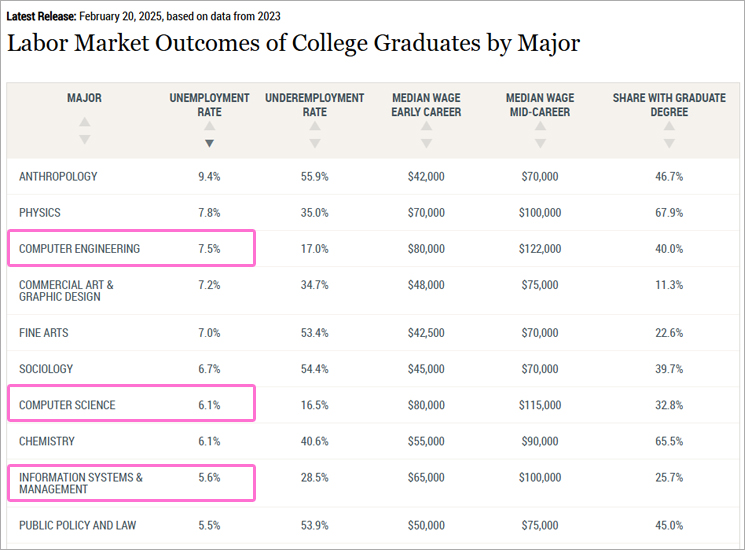Click the Labor Market Outcomes page title
This screenshot has height=550, width=745.
point(293,44)
